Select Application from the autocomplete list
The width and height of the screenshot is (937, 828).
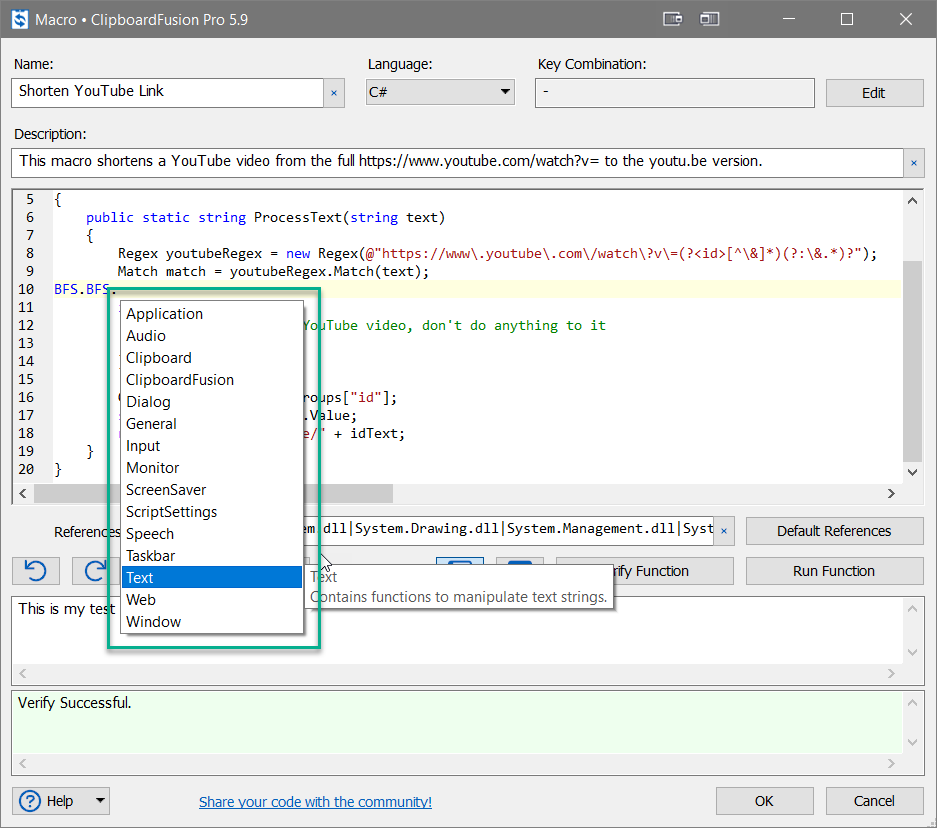(x=212, y=314)
